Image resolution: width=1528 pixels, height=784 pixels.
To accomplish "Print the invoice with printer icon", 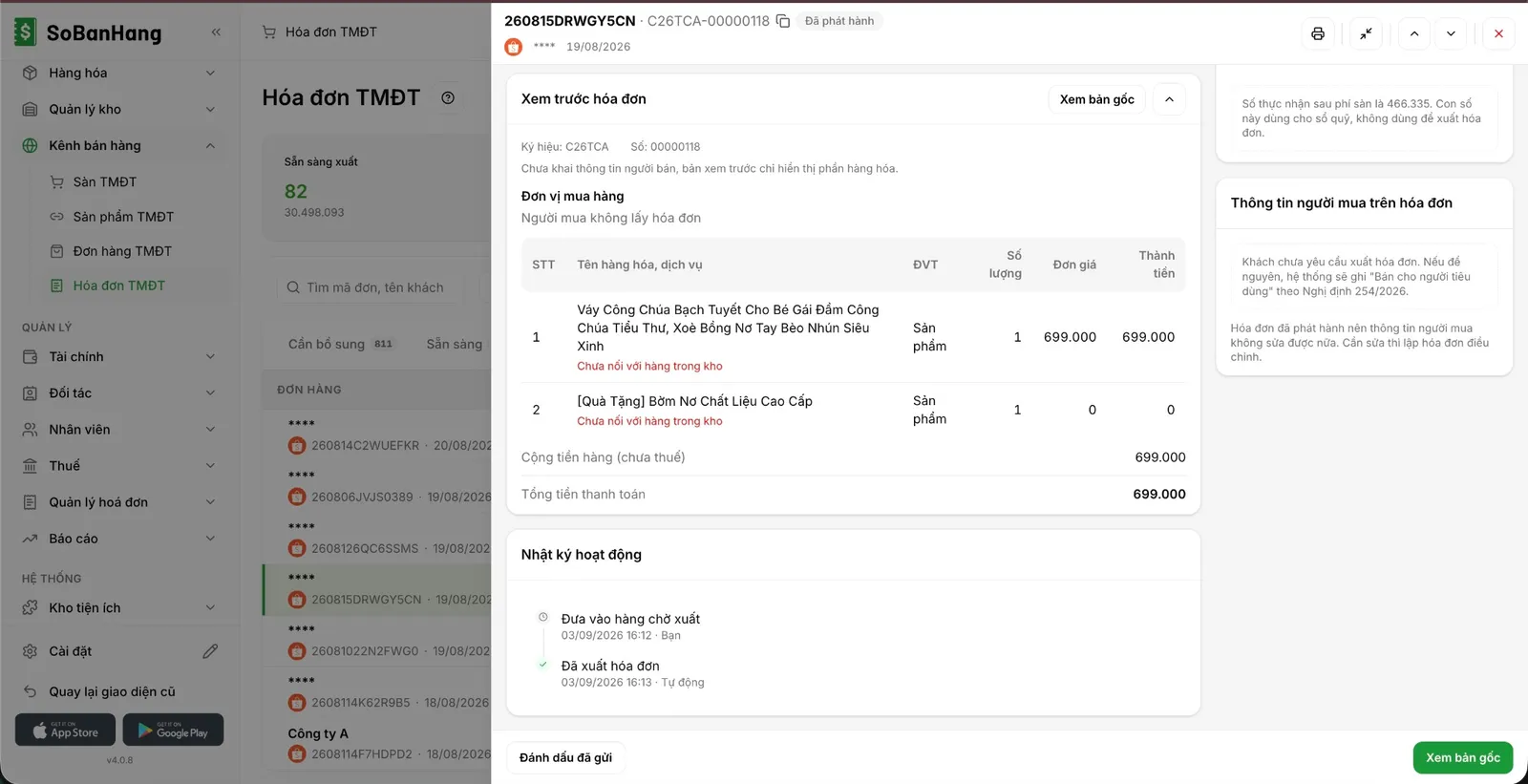I will (x=1318, y=33).
